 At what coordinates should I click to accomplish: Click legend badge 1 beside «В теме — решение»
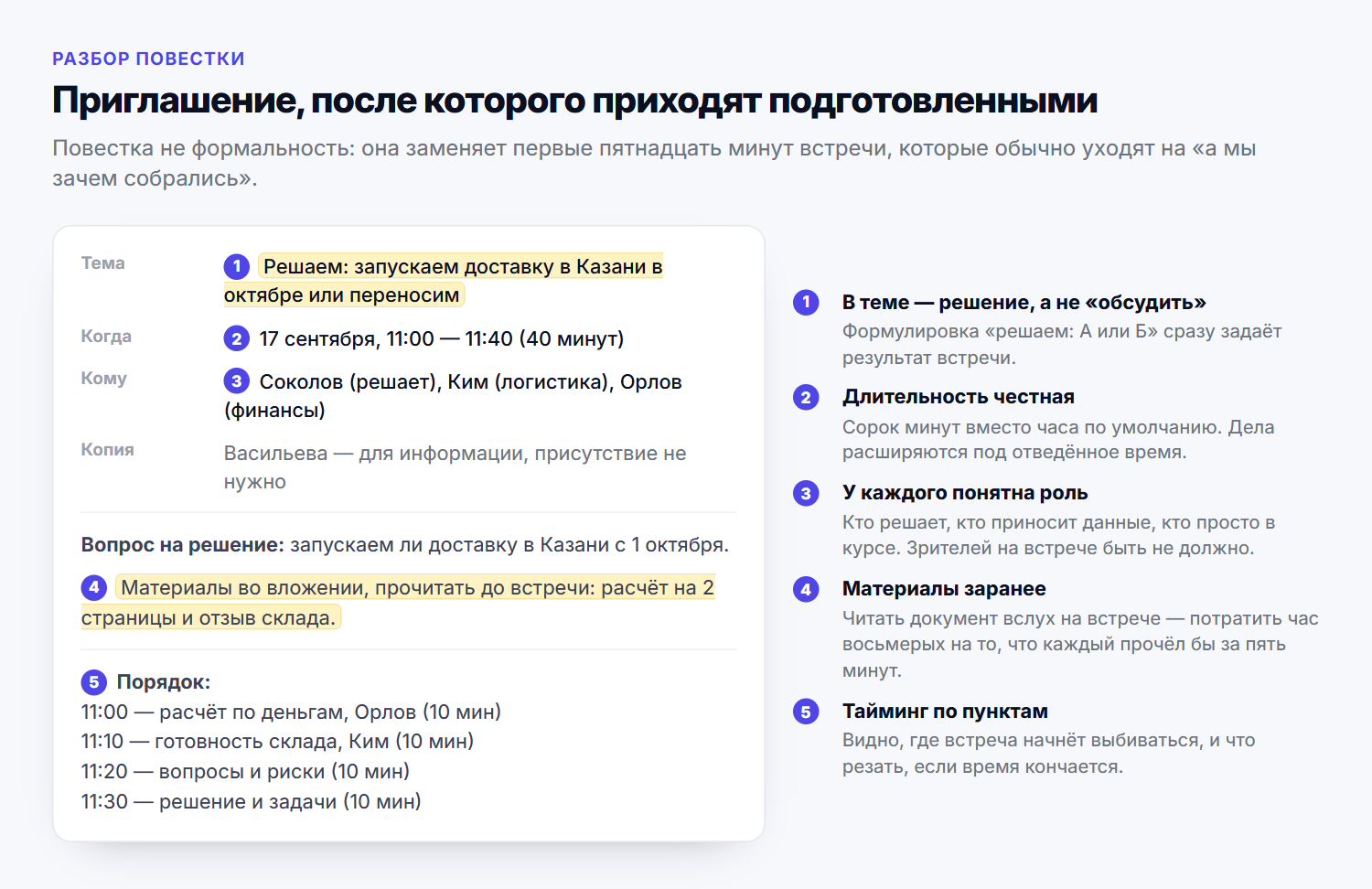pos(806,302)
